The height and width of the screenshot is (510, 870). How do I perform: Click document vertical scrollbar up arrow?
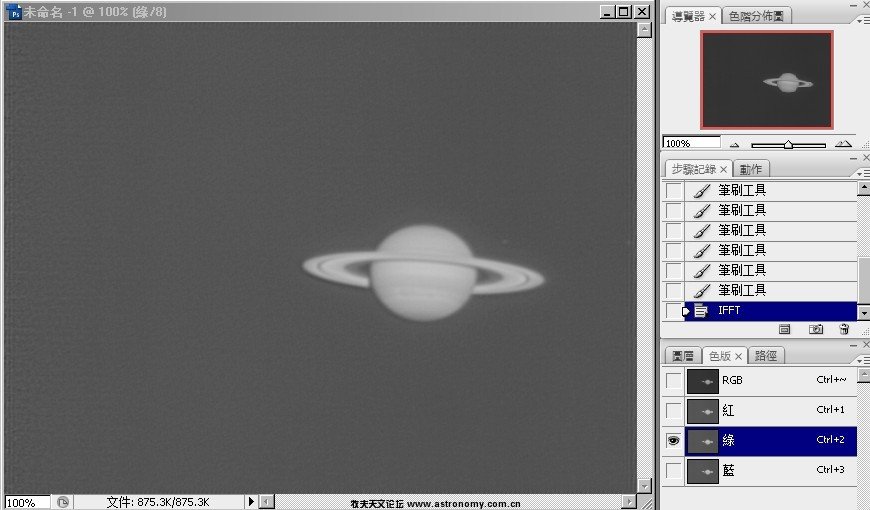(644, 29)
